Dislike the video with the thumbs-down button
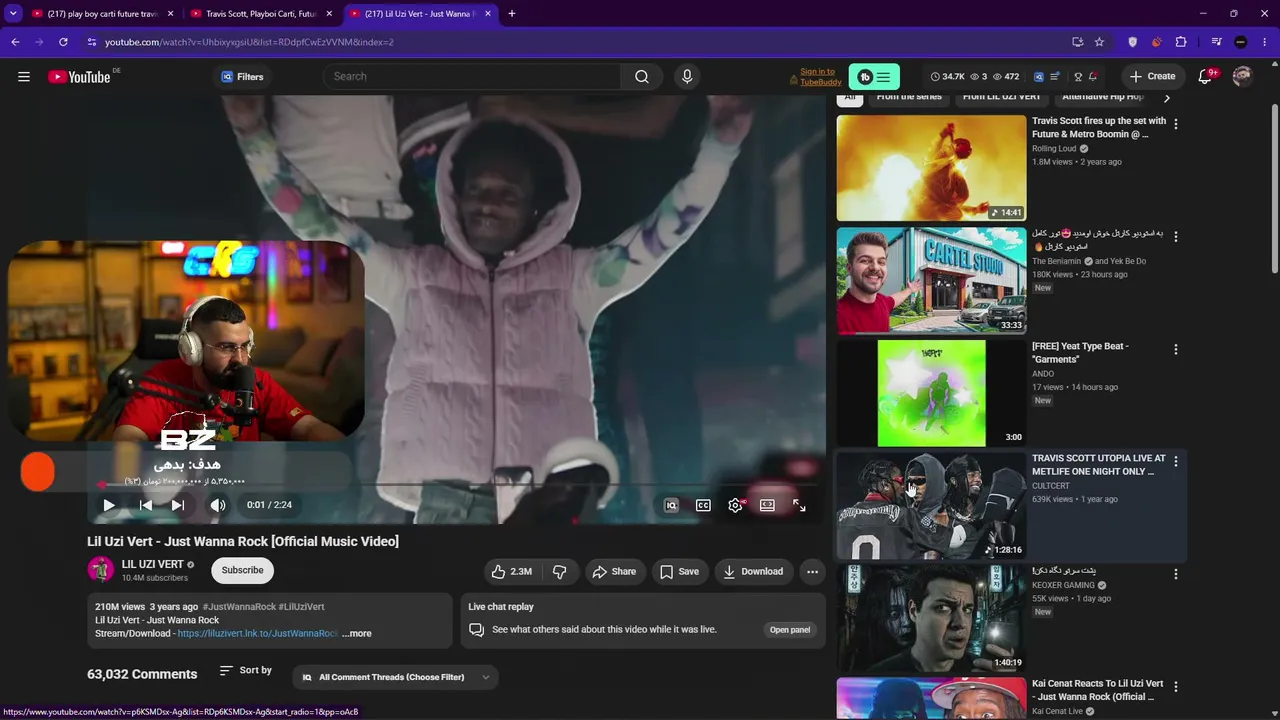The height and width of the screenshot is (720, 1280). tap(560, 572)
